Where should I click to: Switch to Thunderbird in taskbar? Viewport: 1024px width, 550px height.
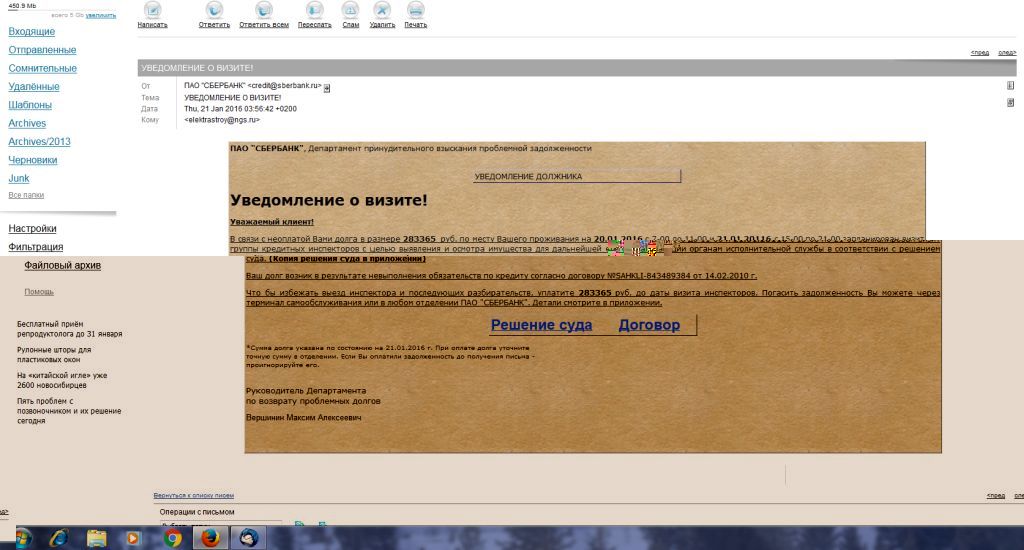click(x=248, y=538)
